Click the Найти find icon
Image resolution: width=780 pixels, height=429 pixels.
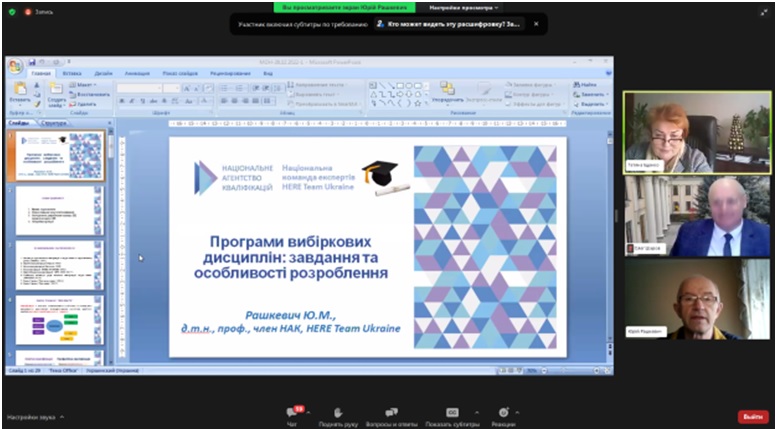click(x=577, y=85)
